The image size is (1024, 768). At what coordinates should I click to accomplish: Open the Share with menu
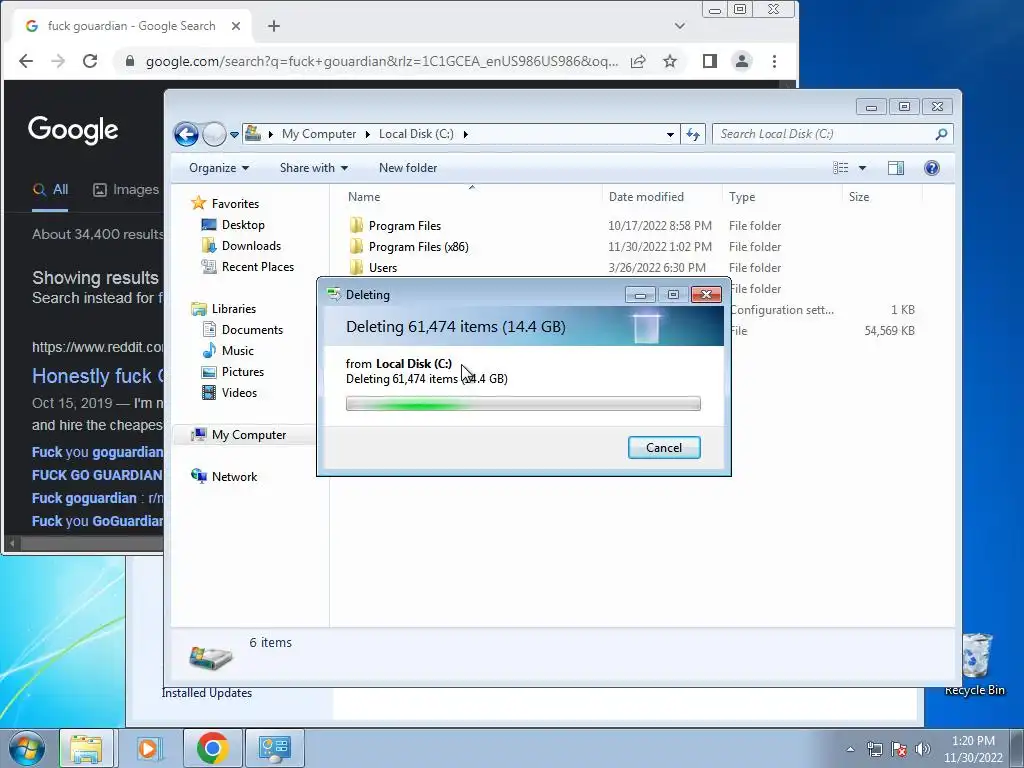313,168
